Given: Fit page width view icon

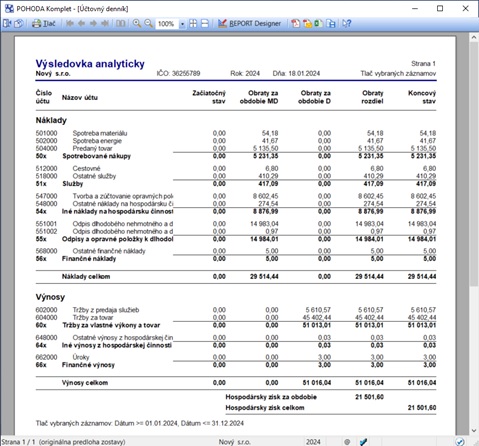Looking at the screenshot, I should pos(205,23).
